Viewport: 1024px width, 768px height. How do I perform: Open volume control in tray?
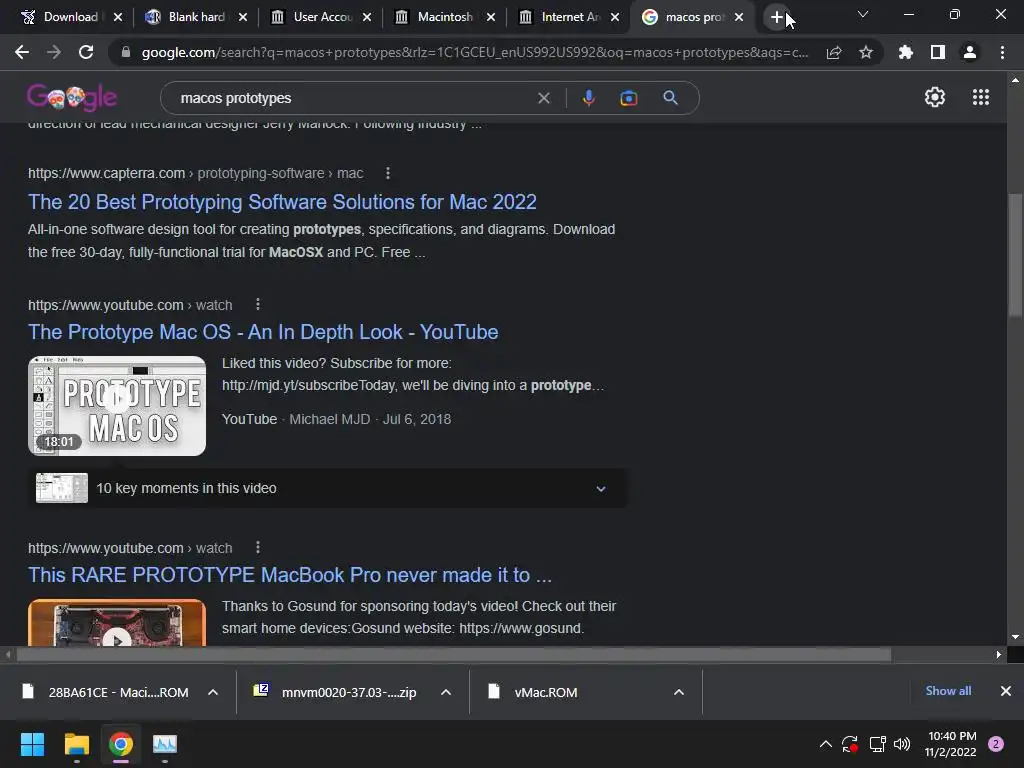coord(902,744)
